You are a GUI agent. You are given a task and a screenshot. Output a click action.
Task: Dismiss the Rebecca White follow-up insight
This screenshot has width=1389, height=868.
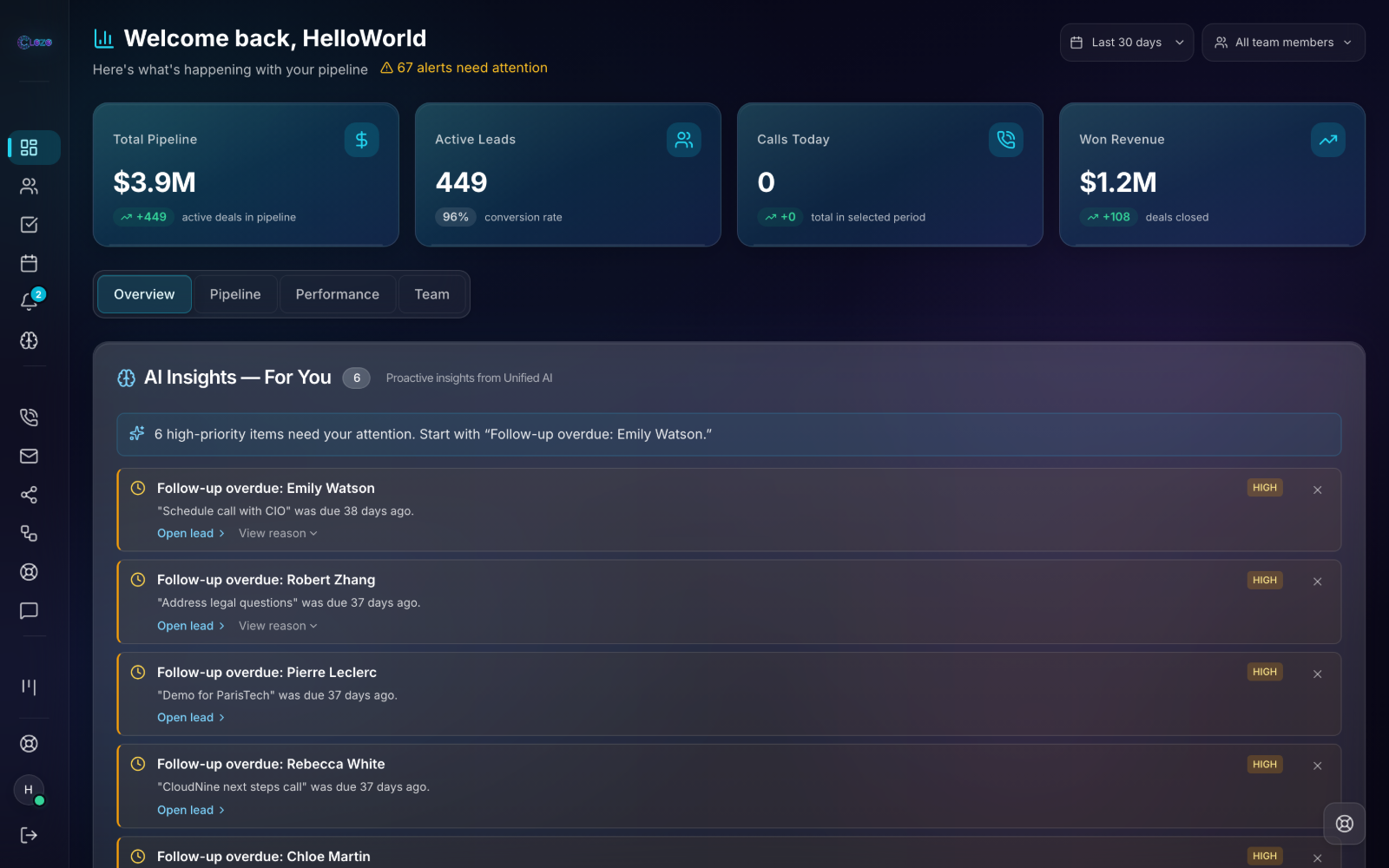1318,766
